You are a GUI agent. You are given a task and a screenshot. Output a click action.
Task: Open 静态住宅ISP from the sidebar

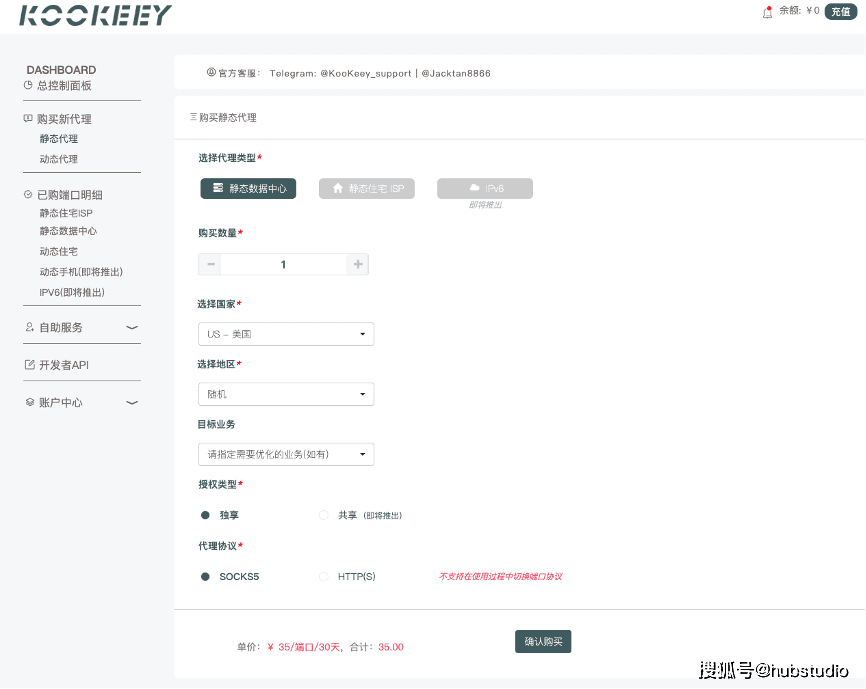[x=66, y=213]
